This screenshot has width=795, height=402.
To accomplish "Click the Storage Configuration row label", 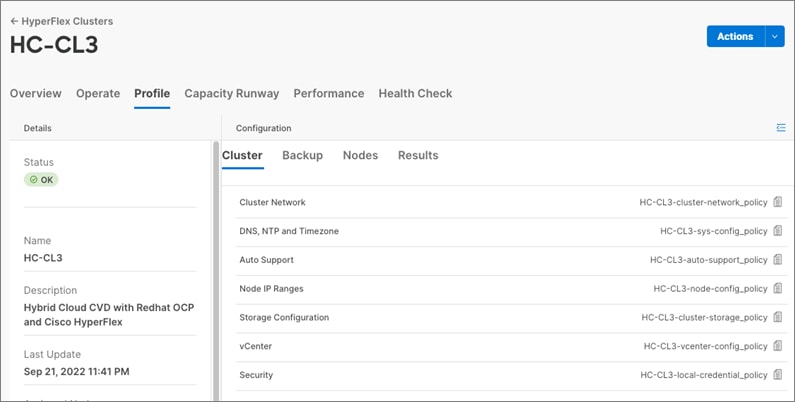I will click(x=284, y=317).
